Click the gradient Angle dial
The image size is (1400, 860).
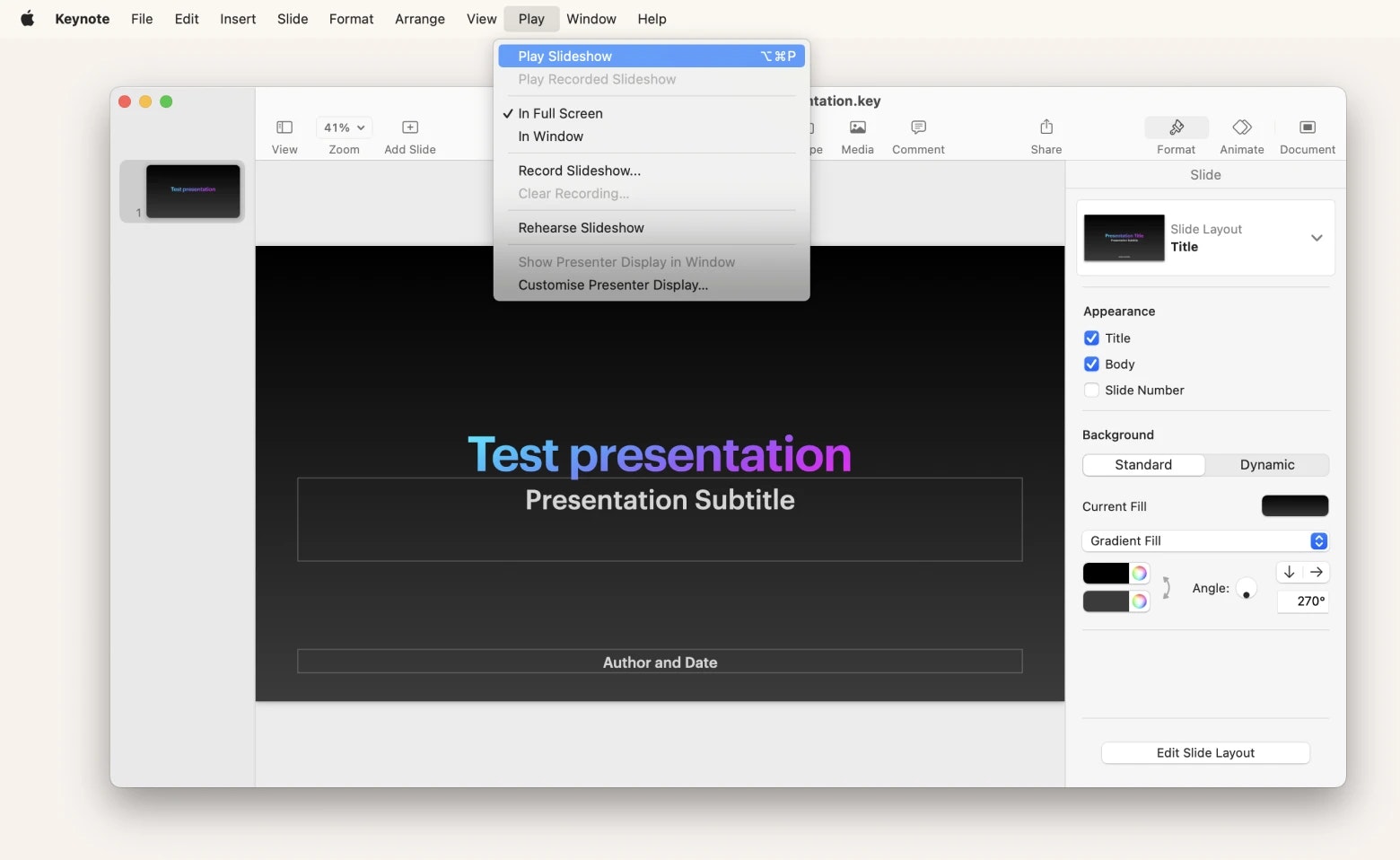[1247, 589]
